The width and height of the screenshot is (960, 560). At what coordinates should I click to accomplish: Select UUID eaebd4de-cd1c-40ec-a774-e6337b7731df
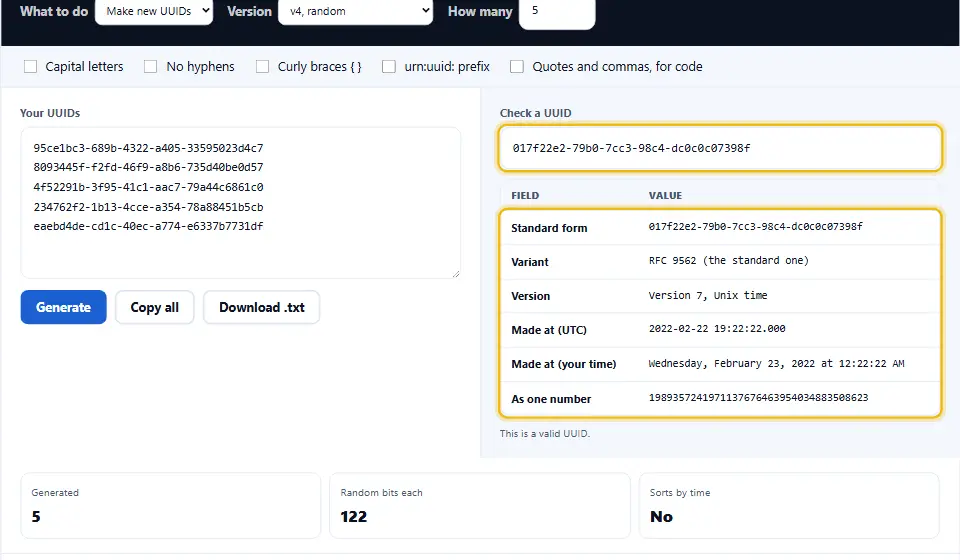(148, 226)
